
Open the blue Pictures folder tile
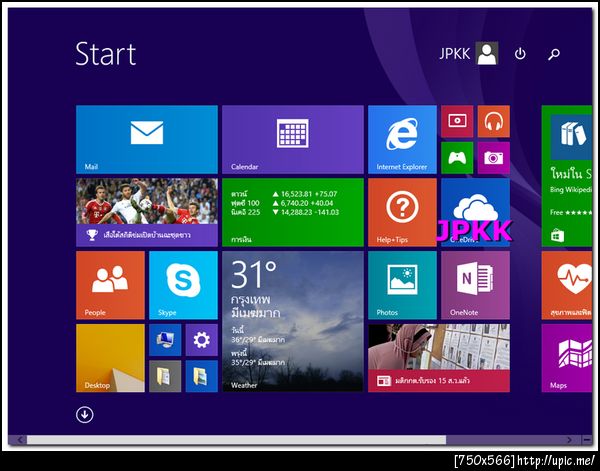click(202, 376)
